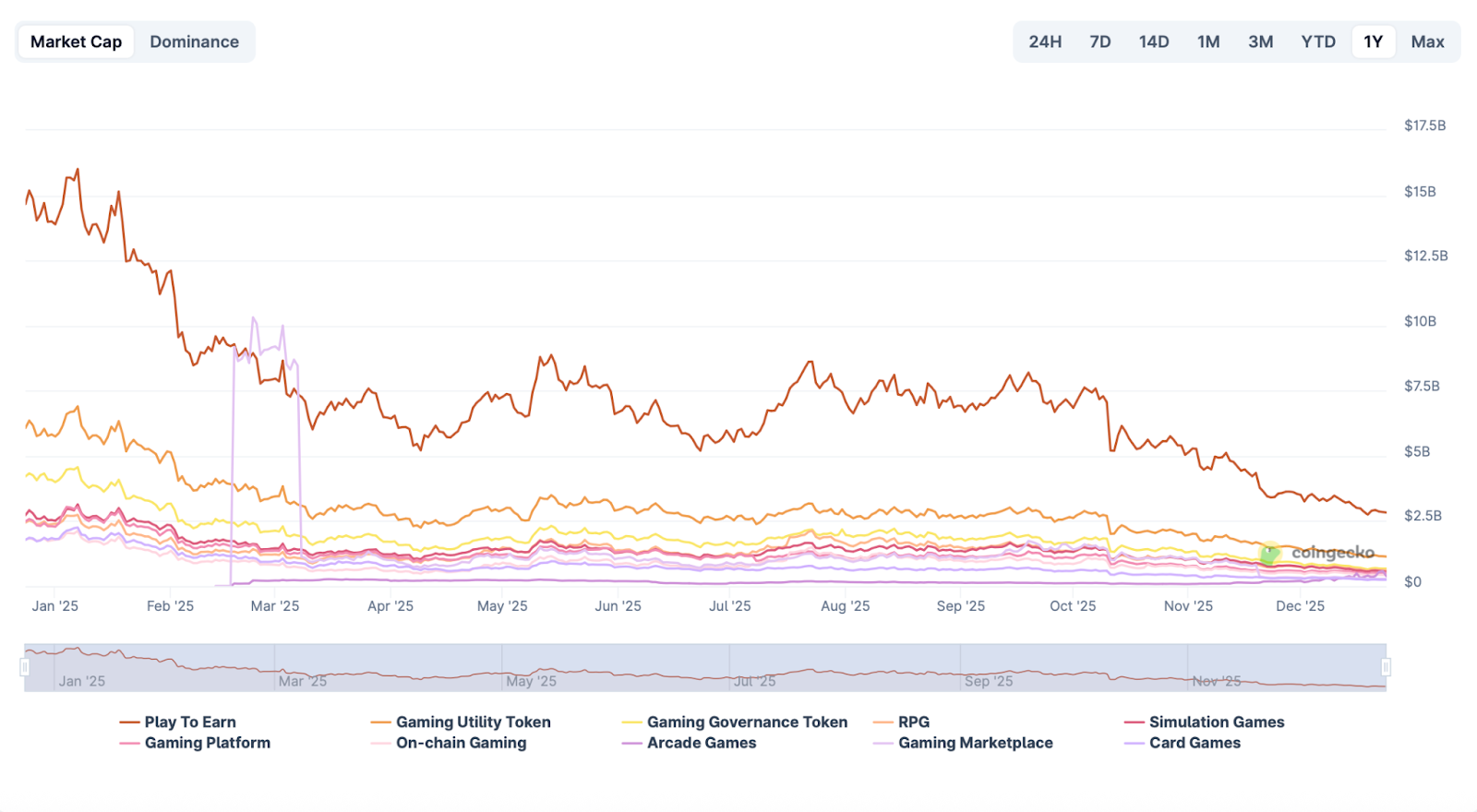
Task: Show the 3M time range
Action: tap(1260, 42)
